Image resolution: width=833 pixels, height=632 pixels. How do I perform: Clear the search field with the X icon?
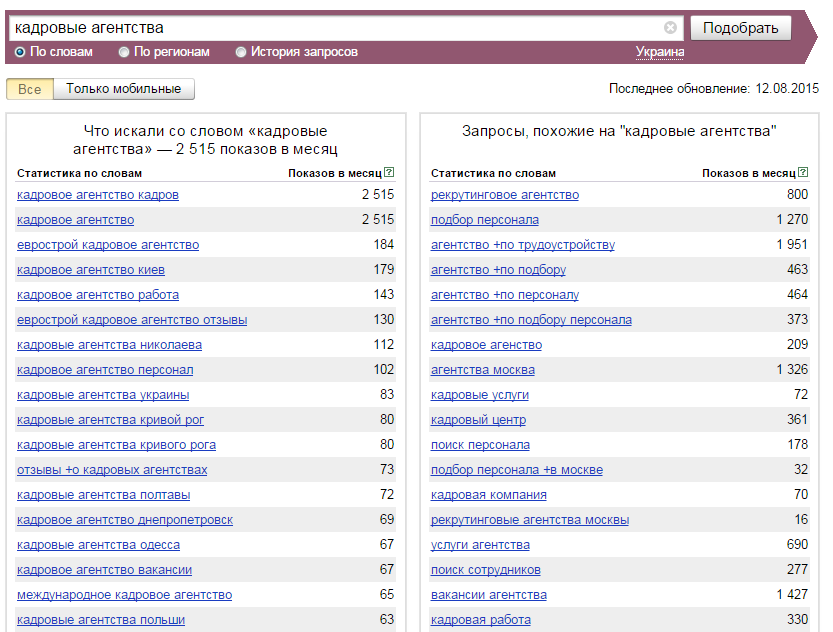click(x=670, y=27)
